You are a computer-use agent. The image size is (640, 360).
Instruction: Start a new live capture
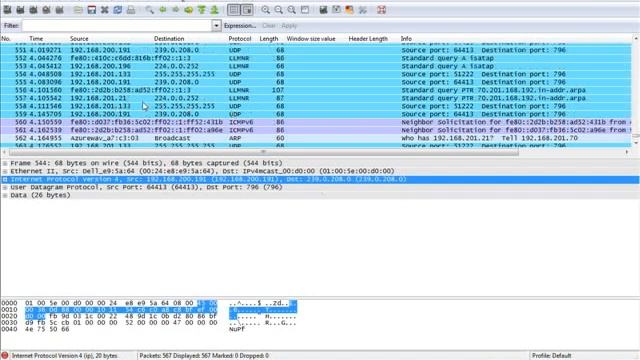(33, 10)
